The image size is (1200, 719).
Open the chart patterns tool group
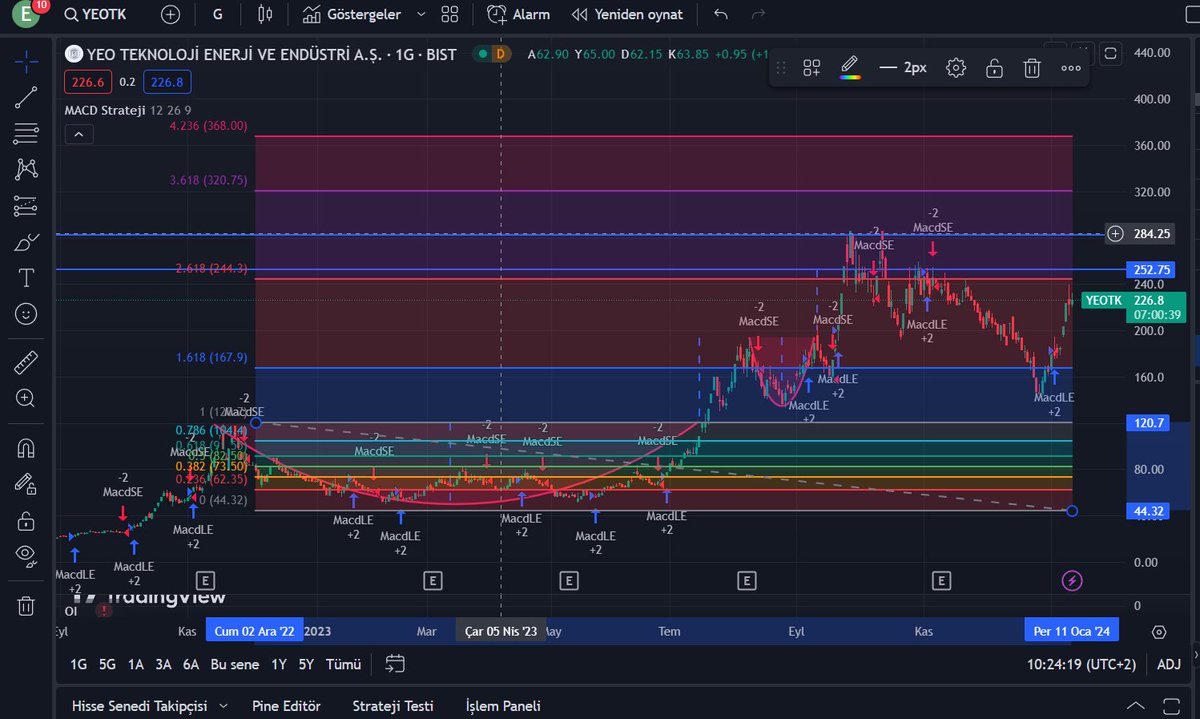tap(26, 169)
